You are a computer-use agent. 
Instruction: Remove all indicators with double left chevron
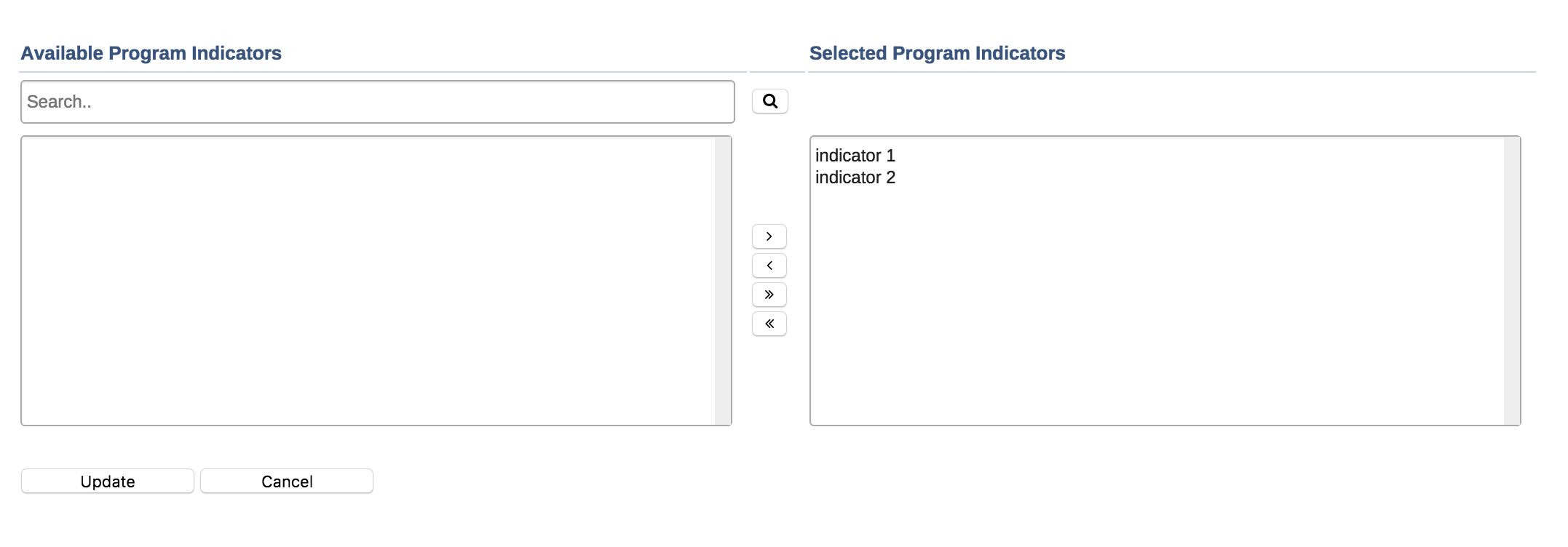point(769,324)
